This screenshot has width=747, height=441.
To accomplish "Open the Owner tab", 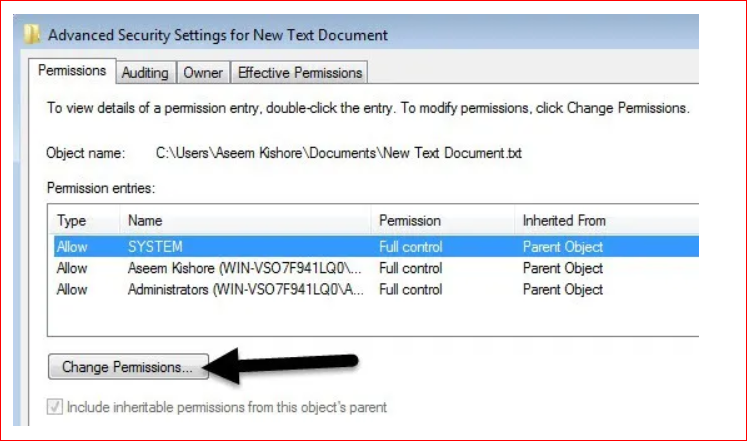I will [x=203, y=72].
